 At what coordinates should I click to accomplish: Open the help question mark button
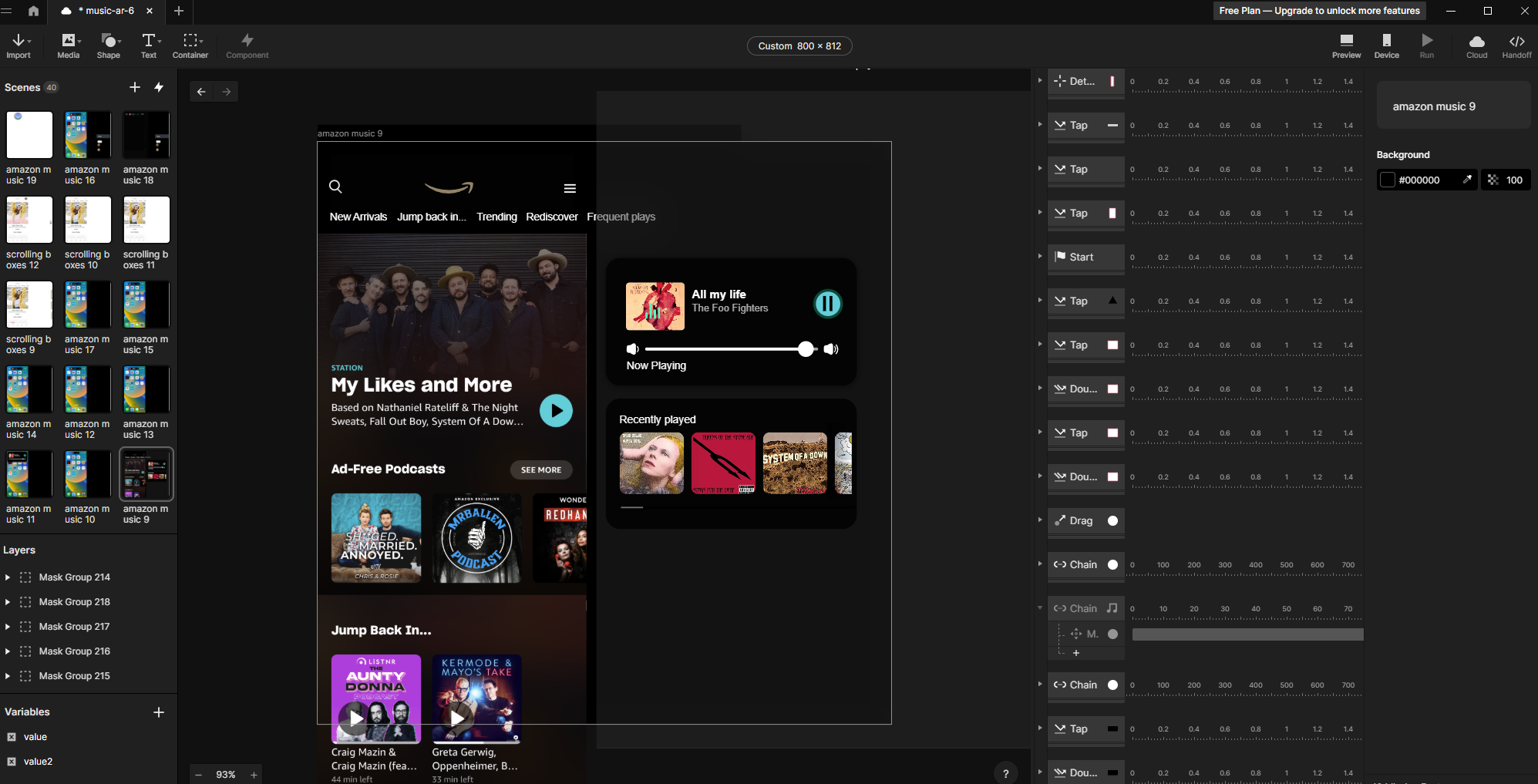pos(1005,773)
